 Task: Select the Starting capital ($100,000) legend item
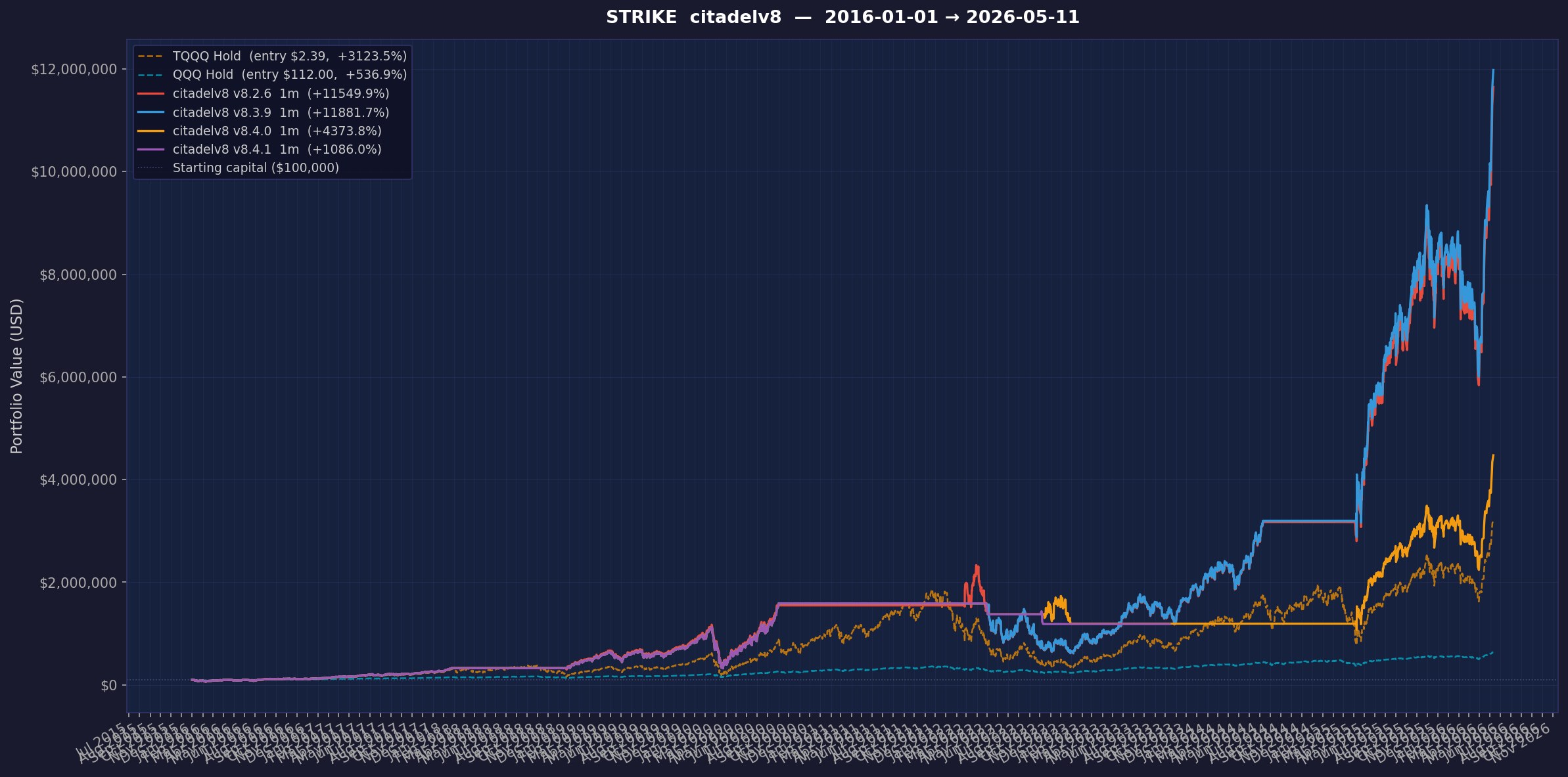tap(239, 167)
